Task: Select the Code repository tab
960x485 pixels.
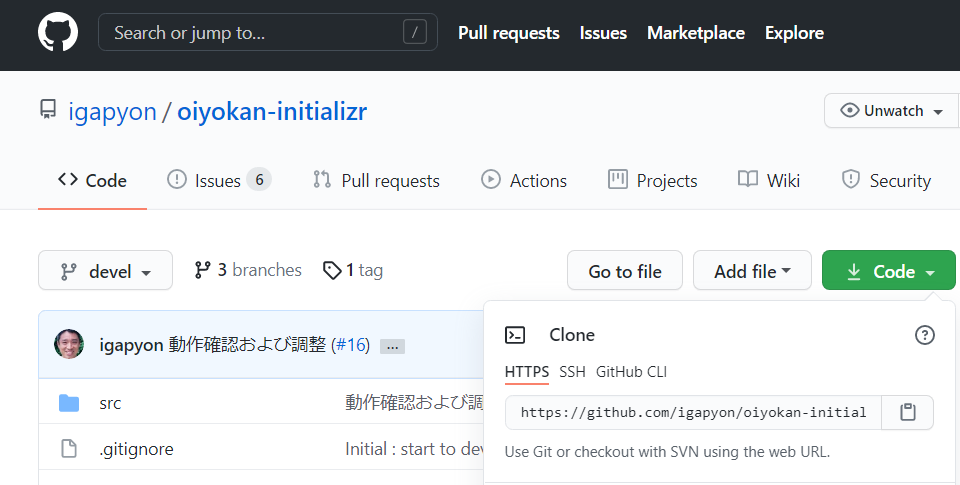Action: (92, 181)
